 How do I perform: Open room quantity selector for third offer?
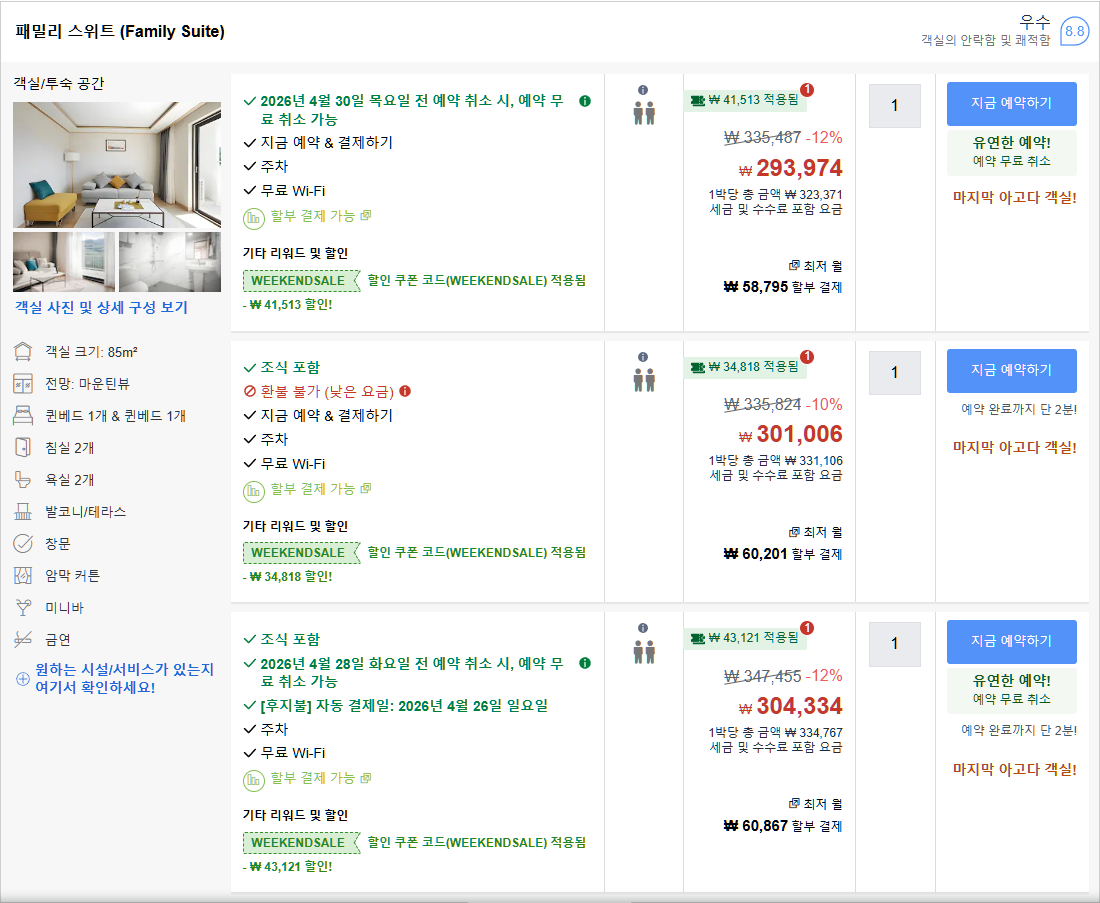tap(894, 644)
